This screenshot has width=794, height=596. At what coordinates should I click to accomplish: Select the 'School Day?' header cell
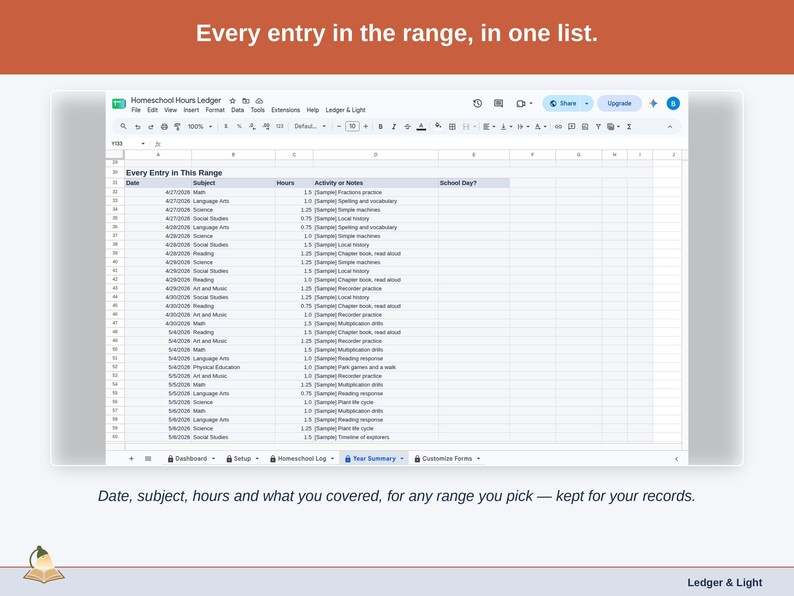pyautogui.click(x=473, y=183)
